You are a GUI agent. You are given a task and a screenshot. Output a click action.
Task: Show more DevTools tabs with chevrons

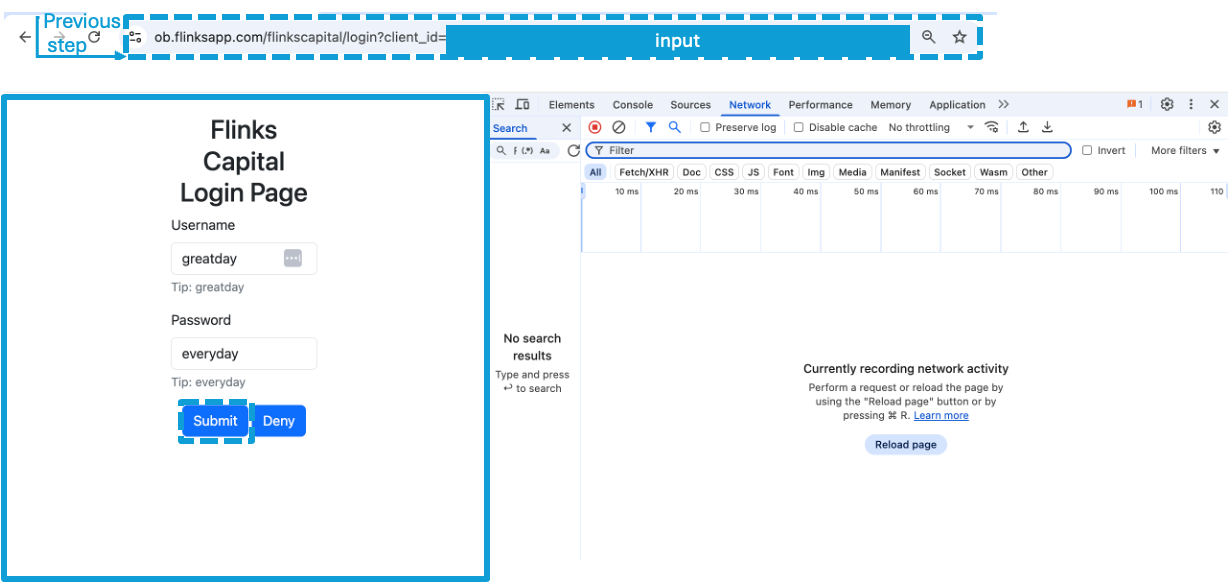click(x=1004, y=104)
